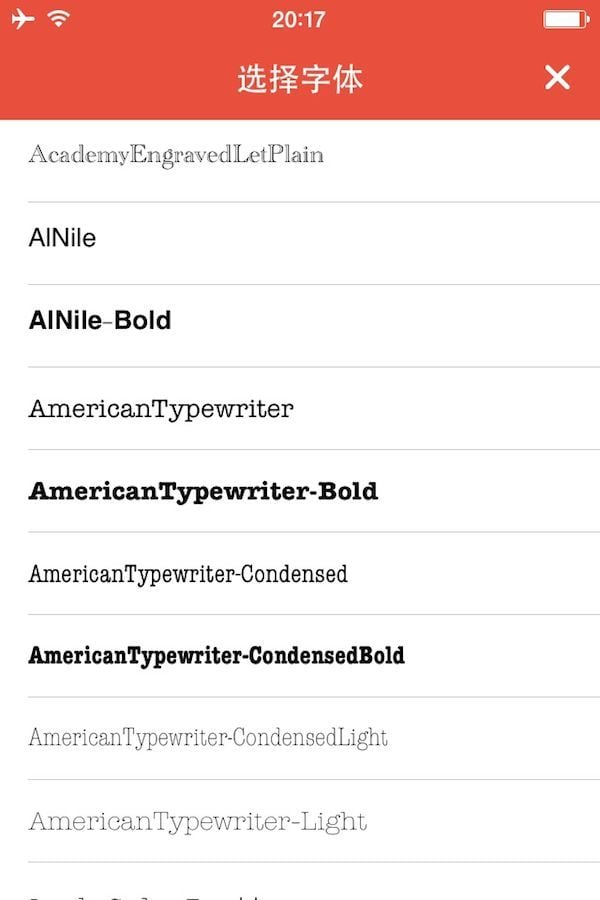Choose AmericanTypewriter-Bold from the list

tap(203, 491)
